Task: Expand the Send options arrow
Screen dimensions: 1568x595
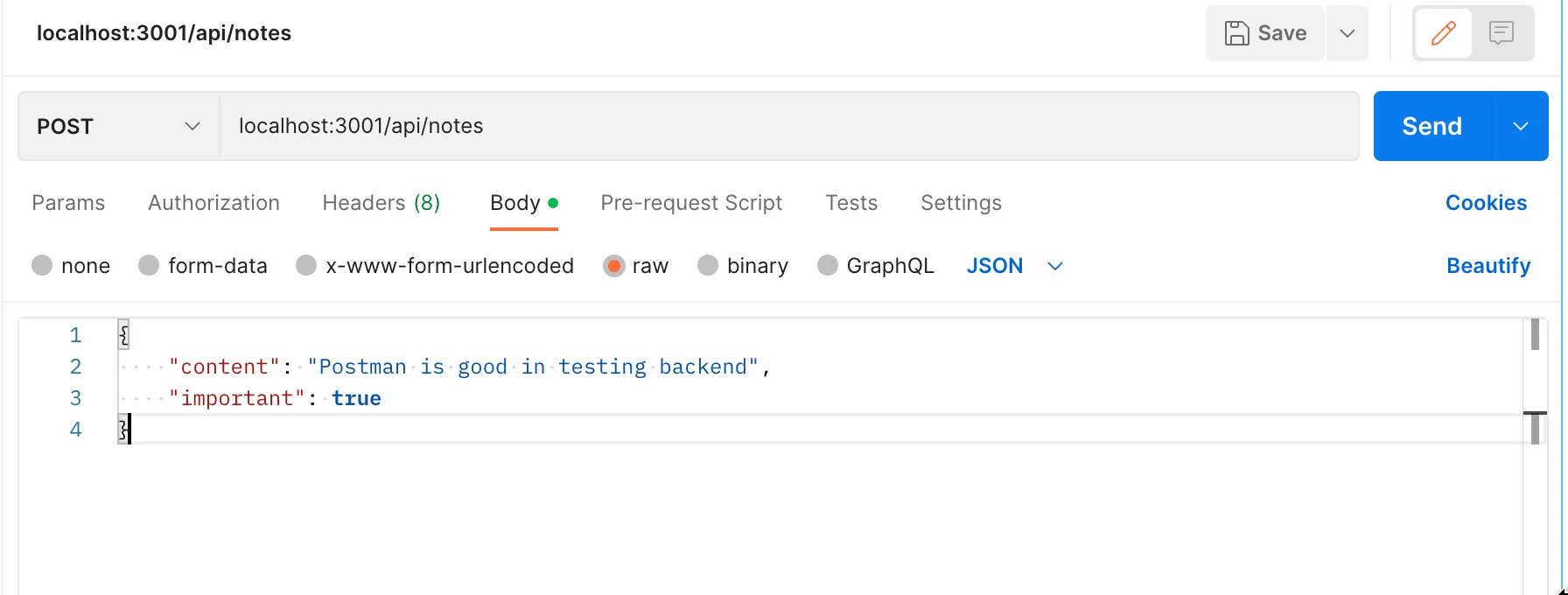Action: (x=1521, y=126)
